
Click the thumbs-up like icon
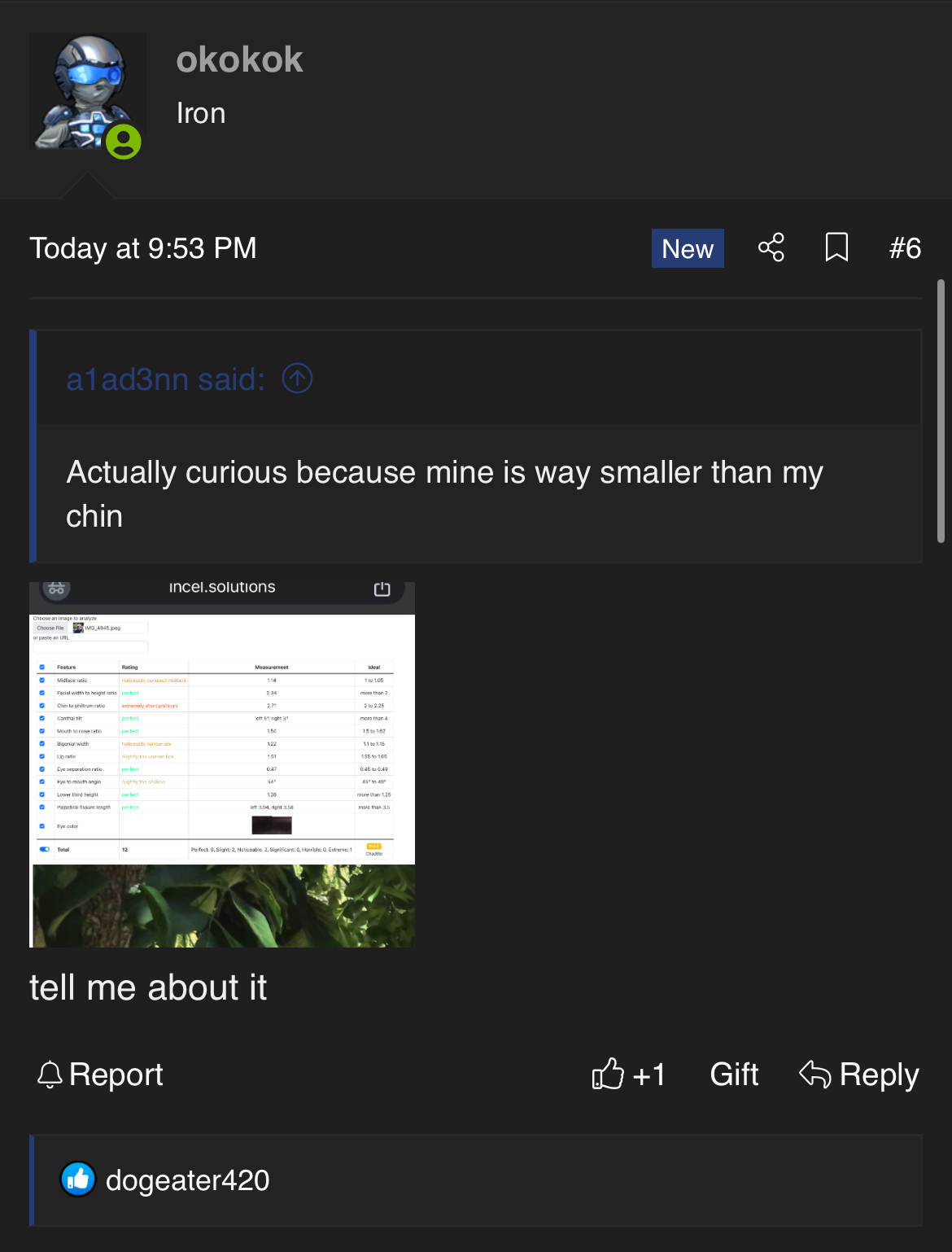coord(608,1075)
